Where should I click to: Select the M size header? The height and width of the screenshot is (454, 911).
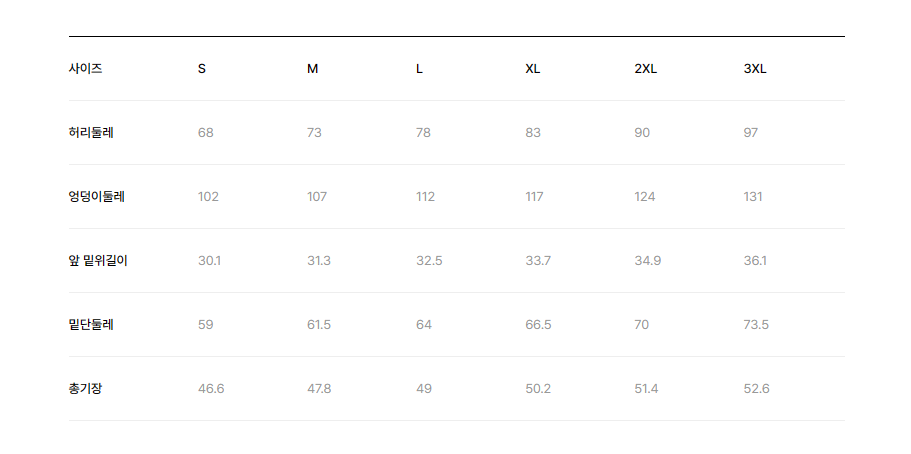click(x=313, y=69)
